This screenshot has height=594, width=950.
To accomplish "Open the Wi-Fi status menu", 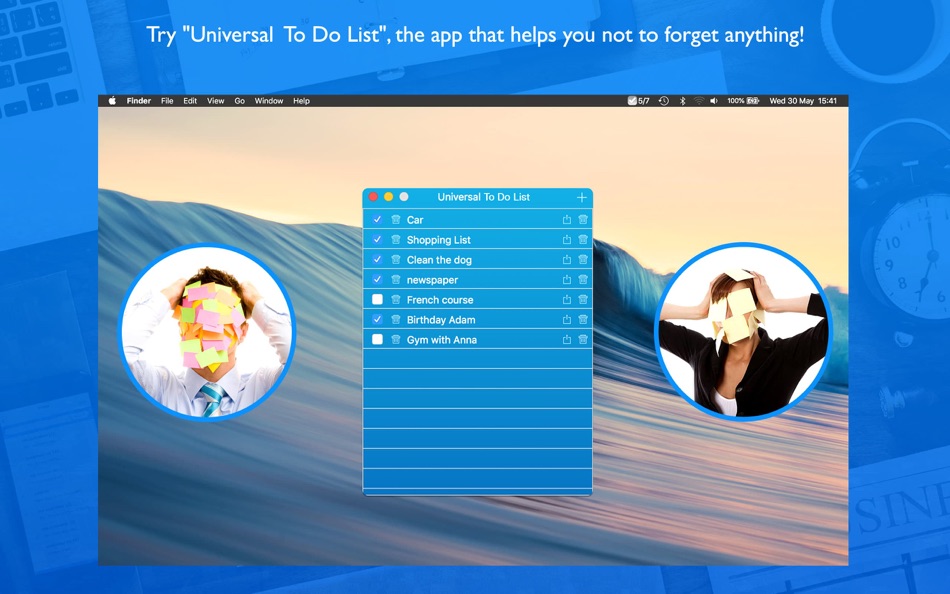I will [699, 101].
